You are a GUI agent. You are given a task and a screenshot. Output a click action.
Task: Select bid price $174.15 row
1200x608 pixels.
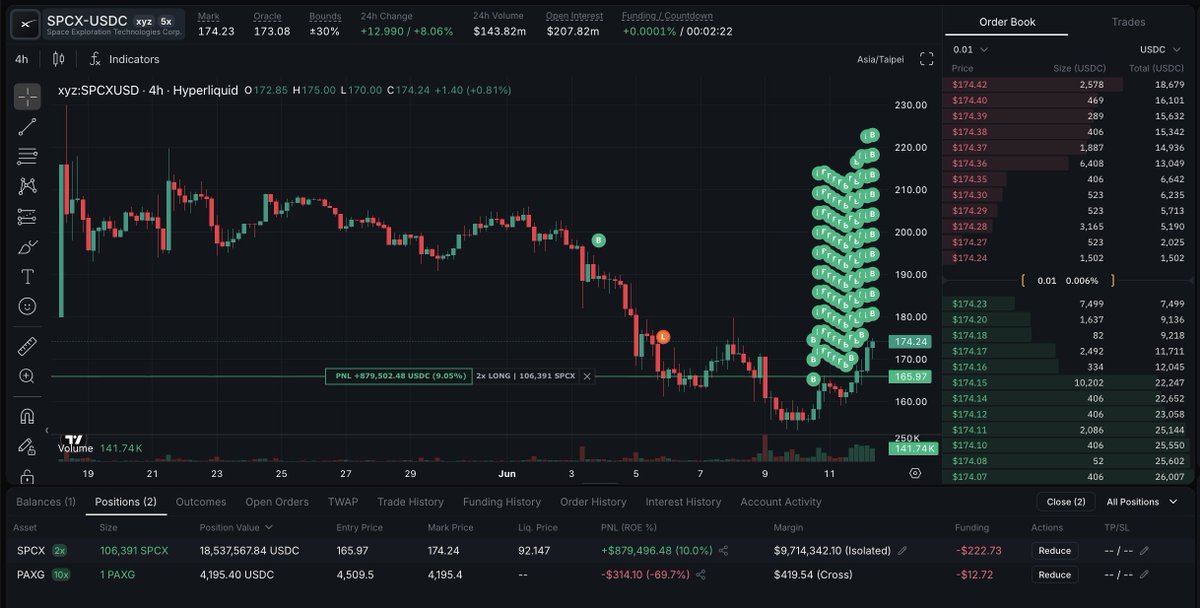(1067, 383)
